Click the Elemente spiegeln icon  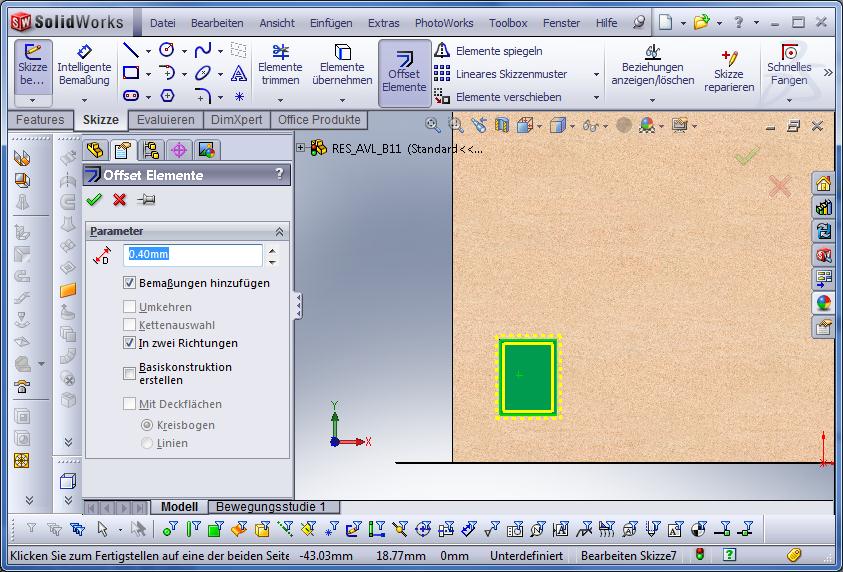pyautogui.click(x=442, y=51)
